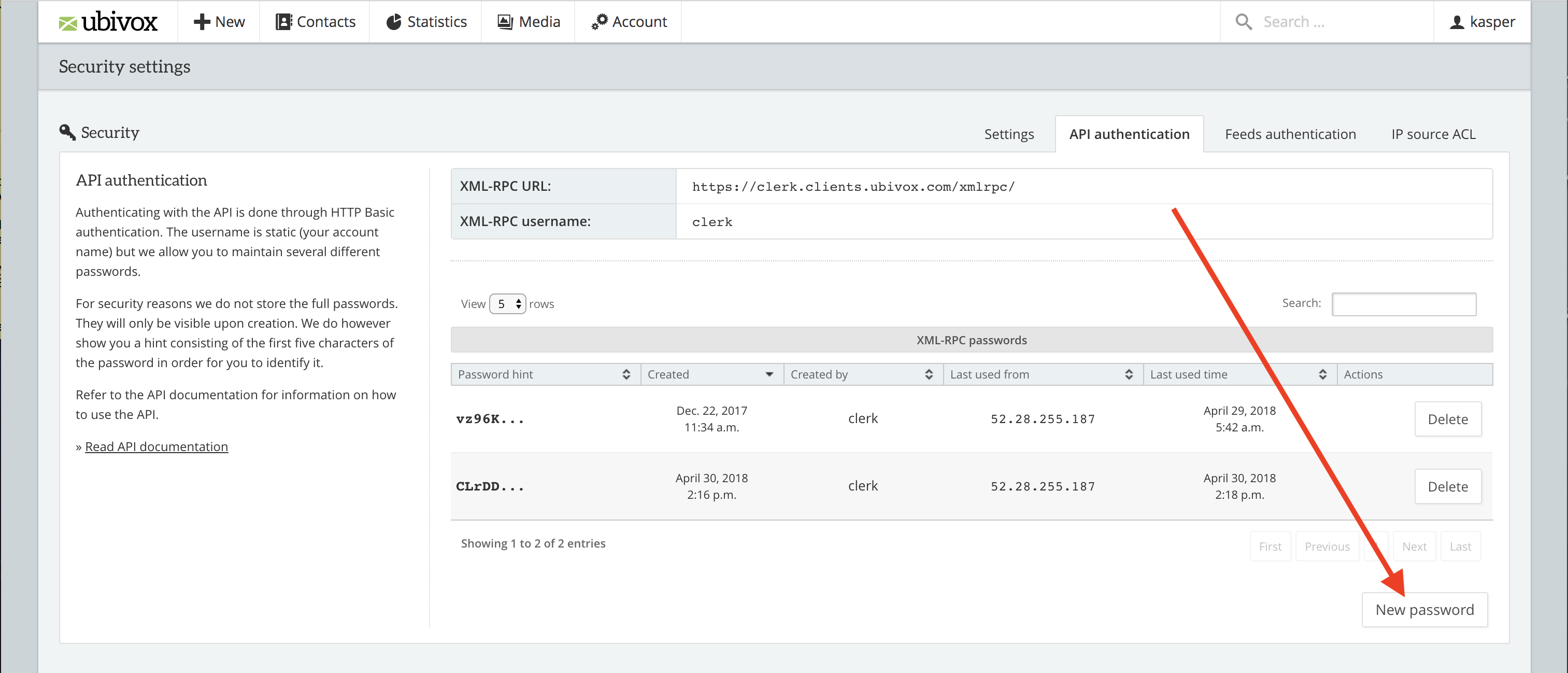Focus the passwords table Search field
The image size is (1568, 673).
tap(1403, 304)
